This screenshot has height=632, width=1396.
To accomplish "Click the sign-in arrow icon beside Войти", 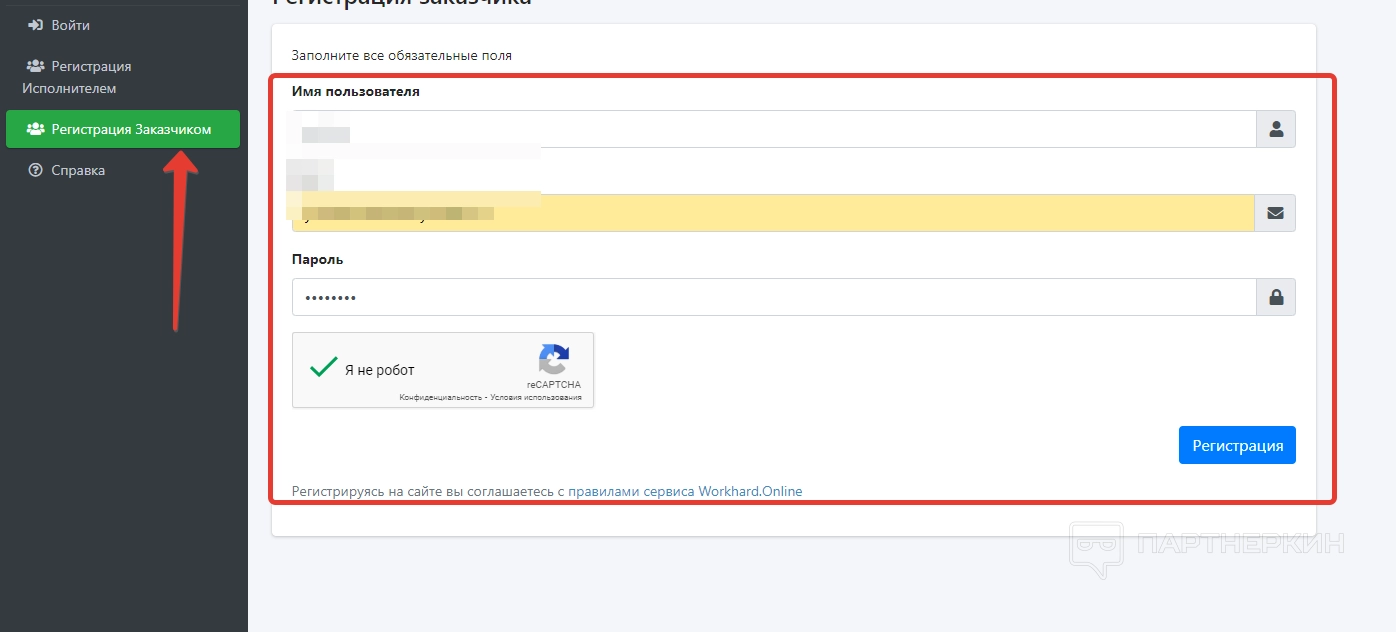I will point(36,25).
